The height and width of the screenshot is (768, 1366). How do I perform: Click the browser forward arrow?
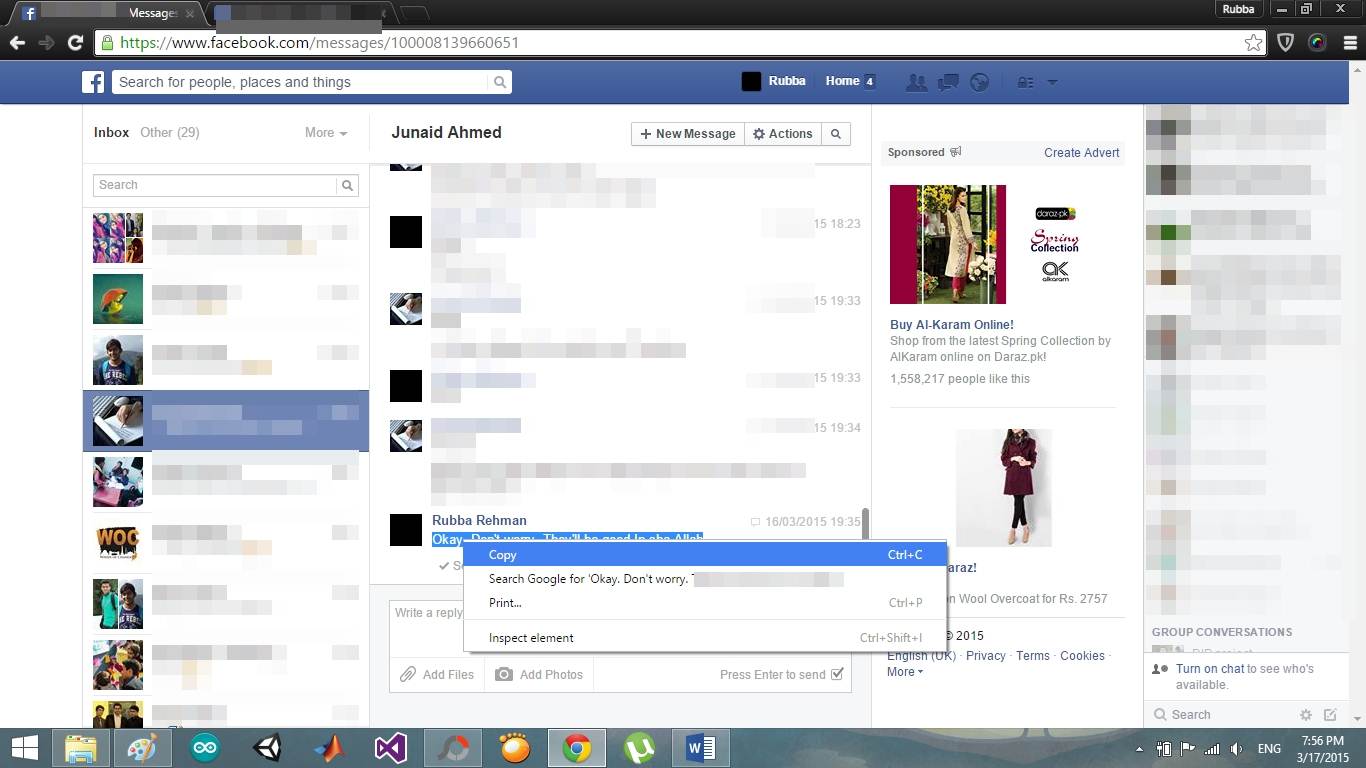point(46,42)
